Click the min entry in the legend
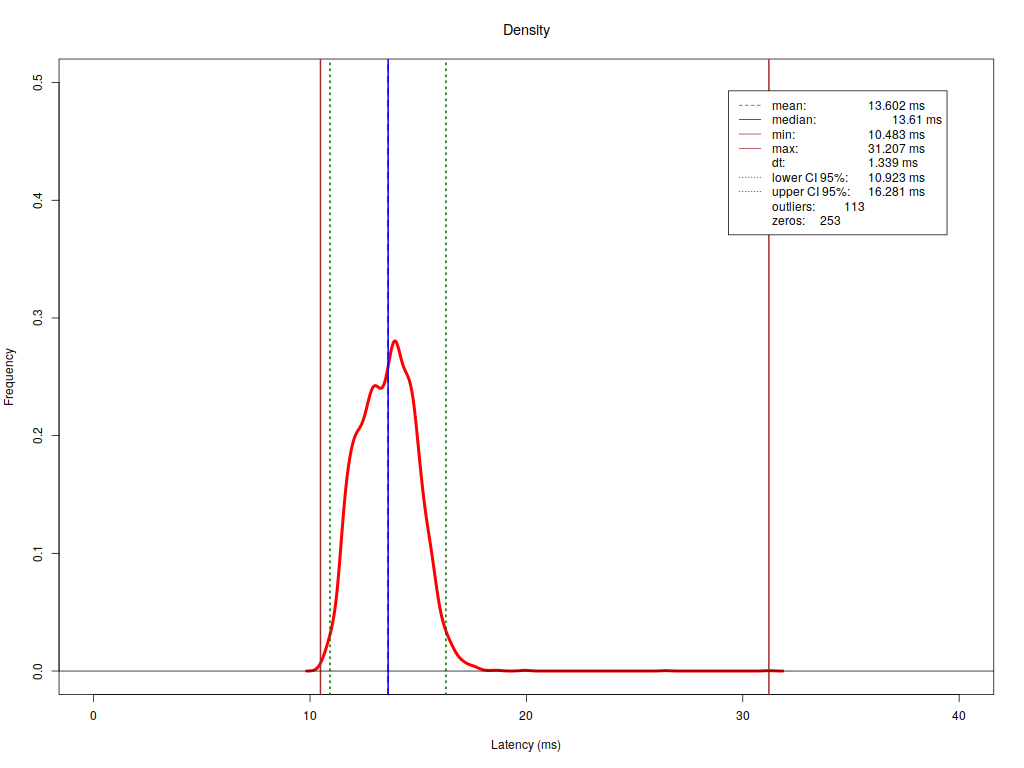 (x=783, y=134)
